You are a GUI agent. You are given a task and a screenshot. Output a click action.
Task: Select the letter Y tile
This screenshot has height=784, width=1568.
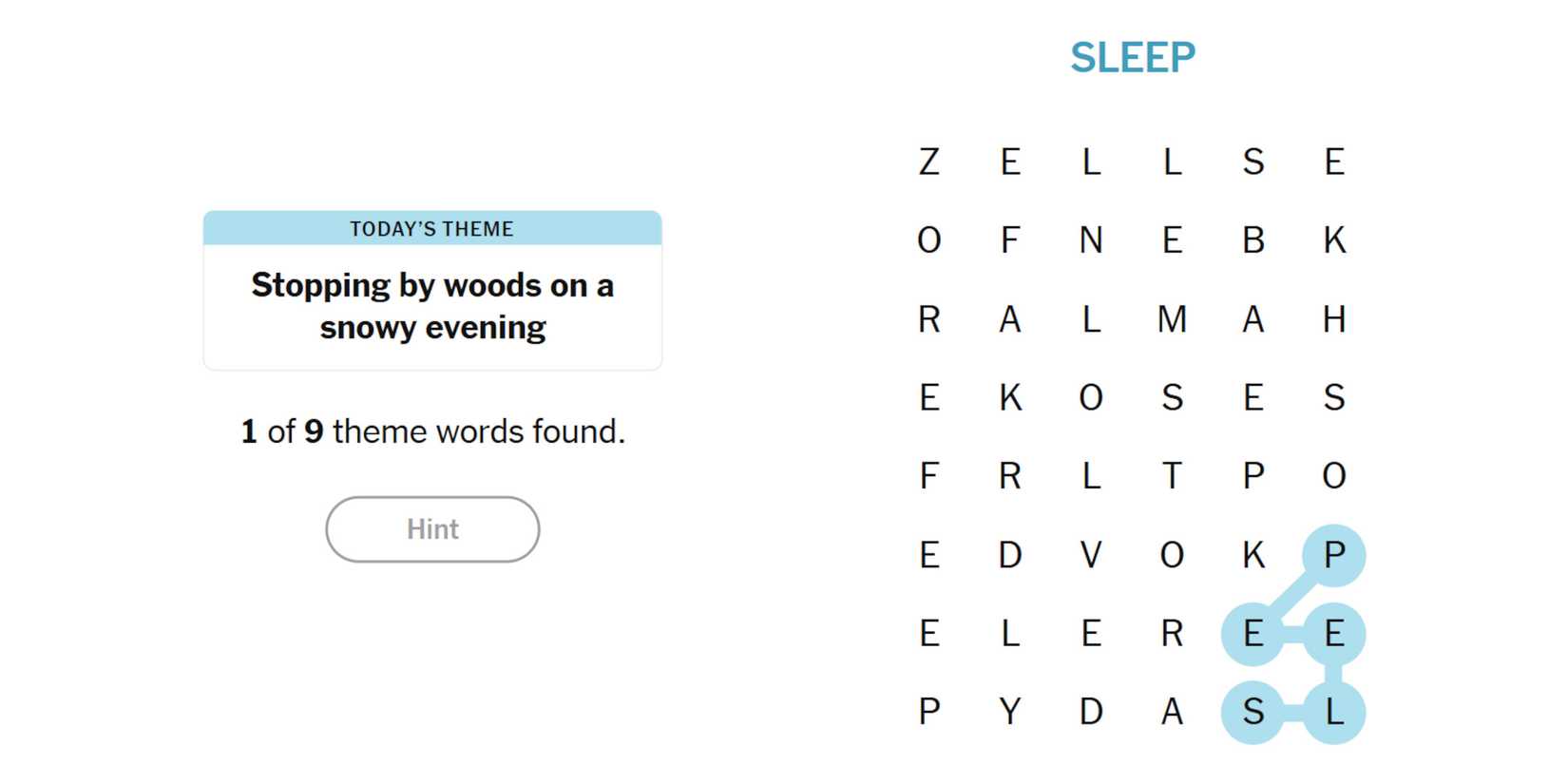coord(1010,711)
